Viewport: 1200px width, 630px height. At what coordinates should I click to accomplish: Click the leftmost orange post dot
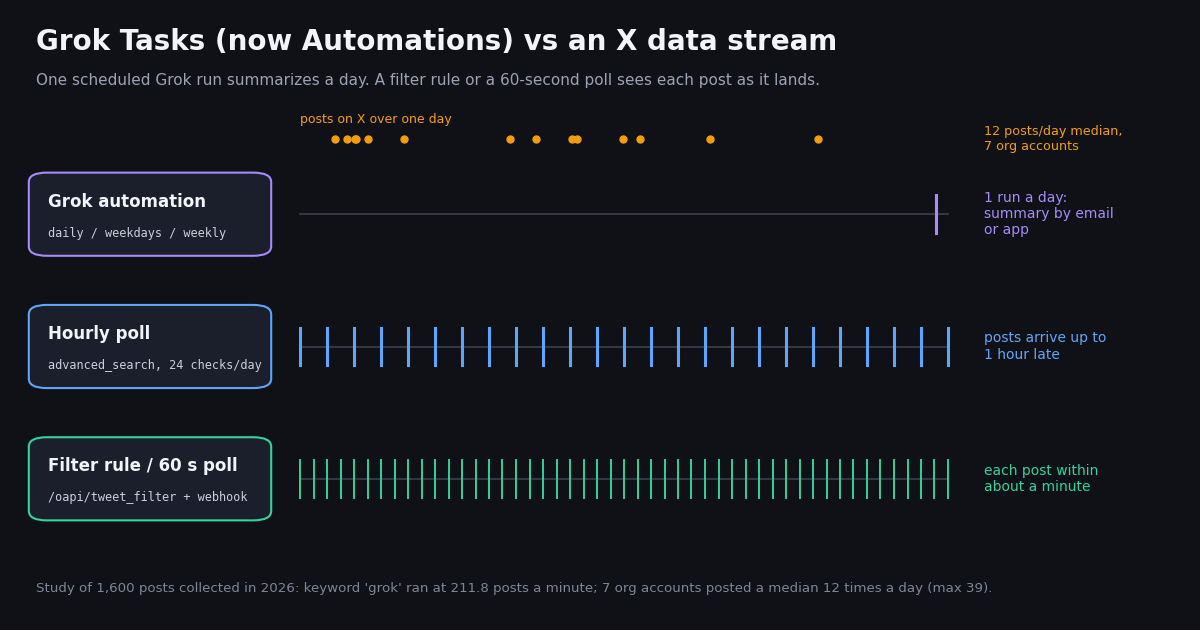coord(335,139)
